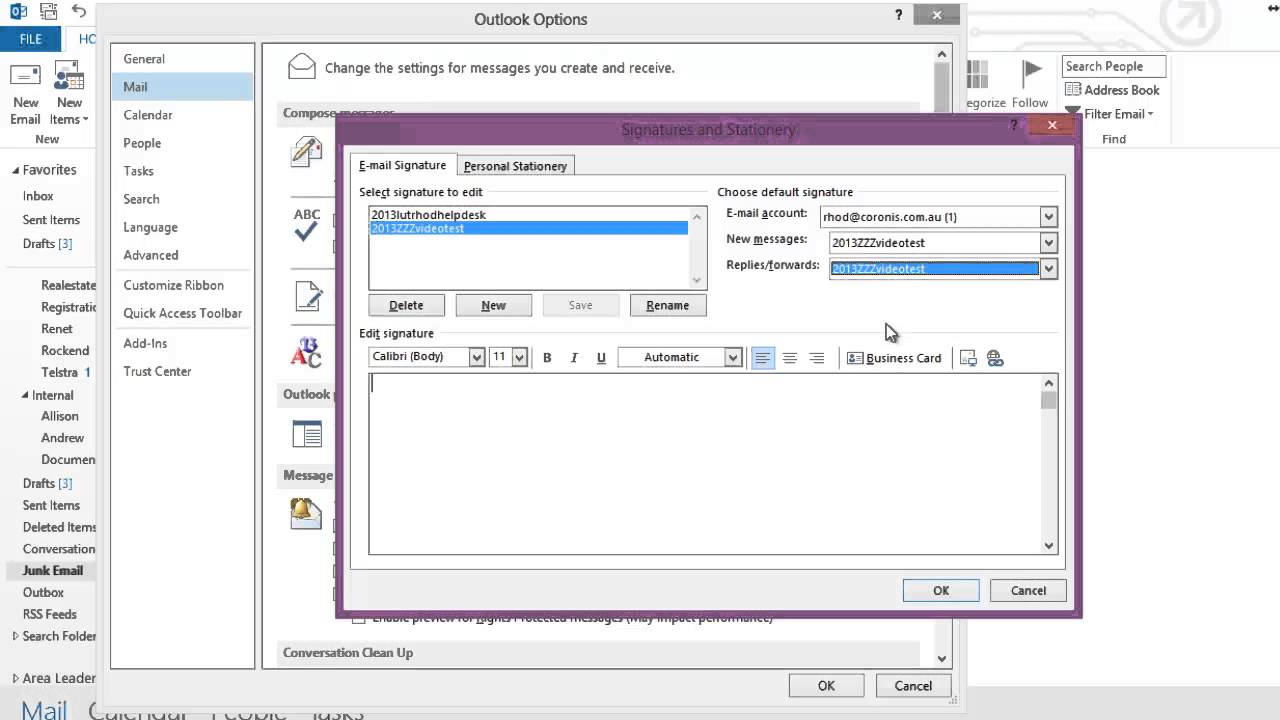Select General in Outlook Options
This screenshot has width=1280, height=720.
pos(183,59)
